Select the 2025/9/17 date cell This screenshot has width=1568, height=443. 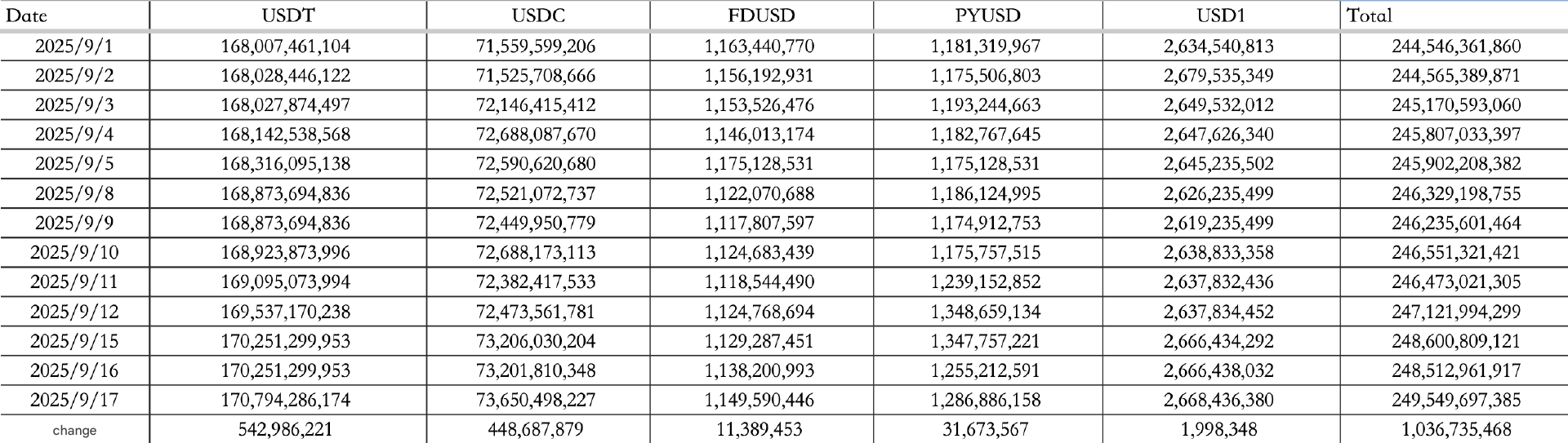74,400
